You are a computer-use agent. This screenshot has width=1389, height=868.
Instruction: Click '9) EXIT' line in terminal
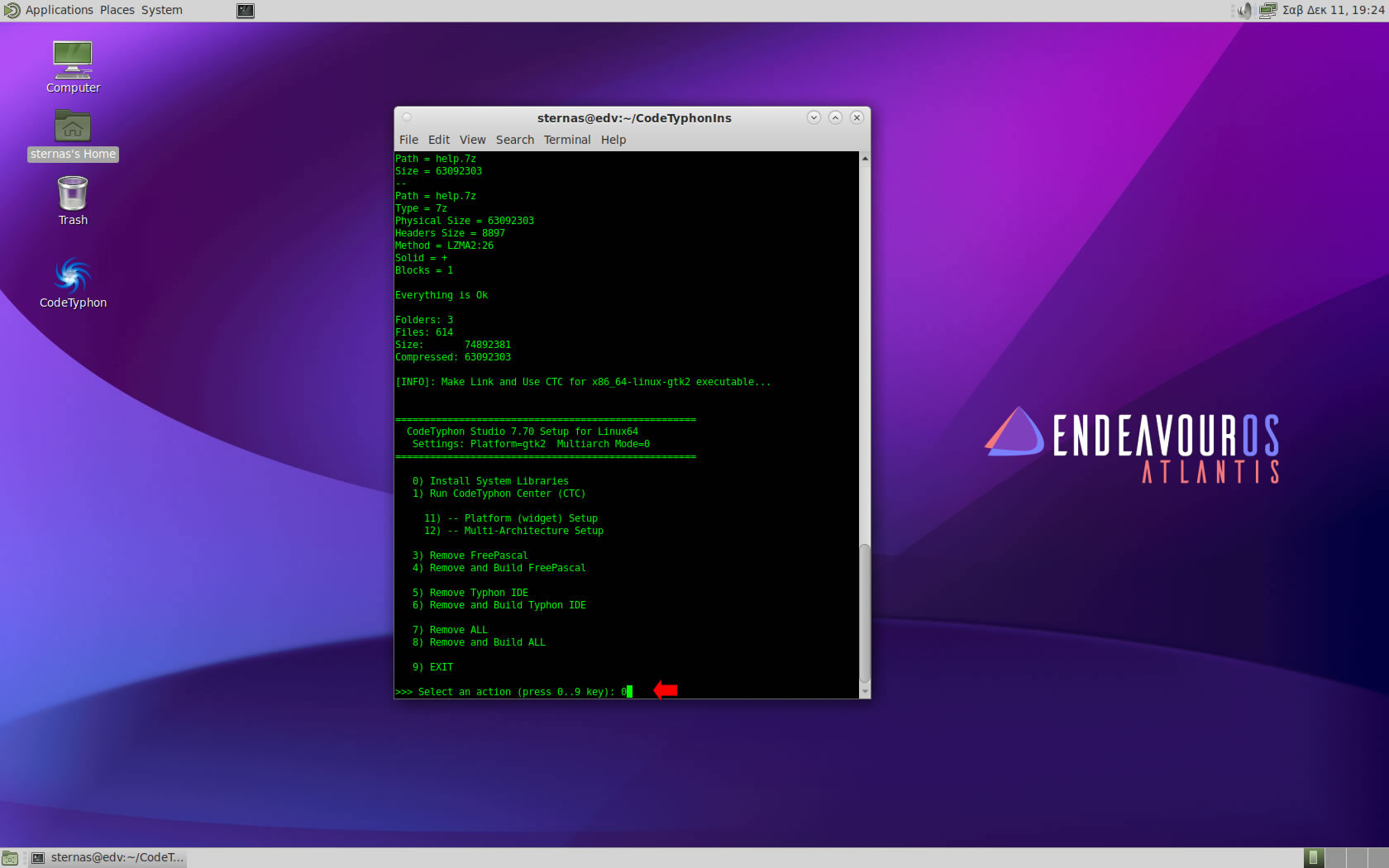(432, 667)
